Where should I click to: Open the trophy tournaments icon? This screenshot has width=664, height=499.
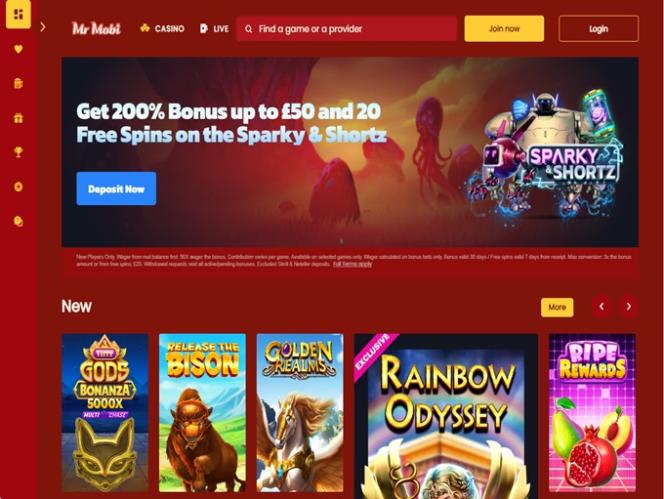pyautogui.click(x=18, y=152)
